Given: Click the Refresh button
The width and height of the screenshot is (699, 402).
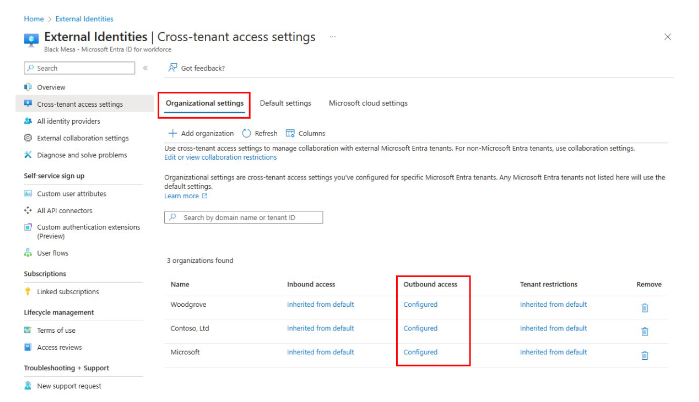Looking at the screenshot, I should 259,133.
